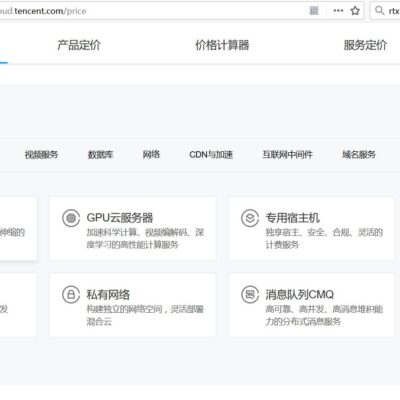This screenshot has width=400, height=400.
Task: Select the CDN与加速 category
Action: click(x=211, y=154)
